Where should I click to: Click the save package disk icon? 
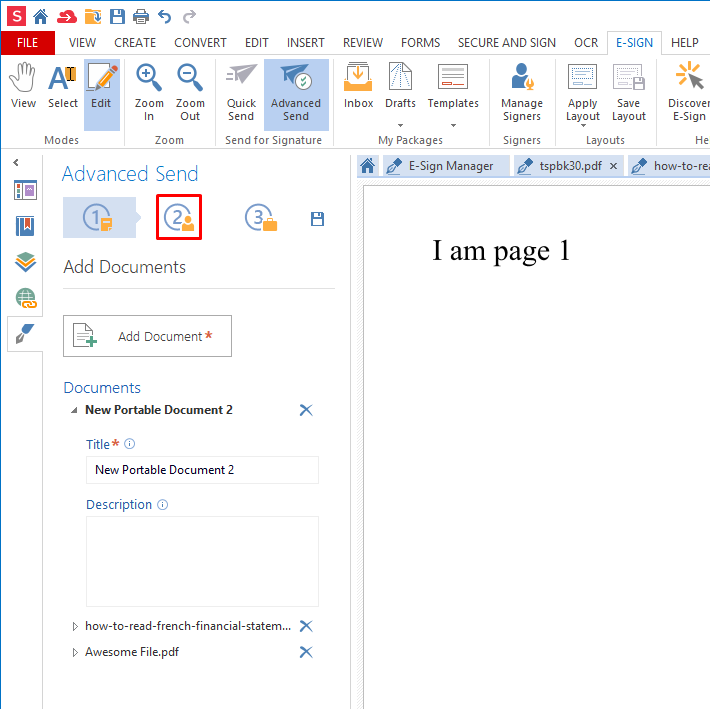pyautogui.click(x=318, y=219)
